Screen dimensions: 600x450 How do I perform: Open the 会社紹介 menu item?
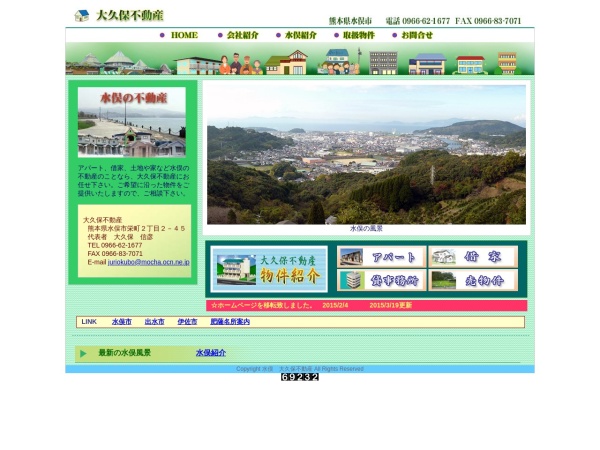point(243,35)
